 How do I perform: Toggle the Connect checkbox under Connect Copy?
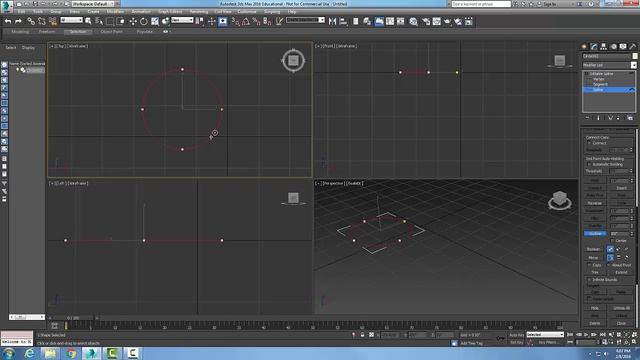point(589,143)
